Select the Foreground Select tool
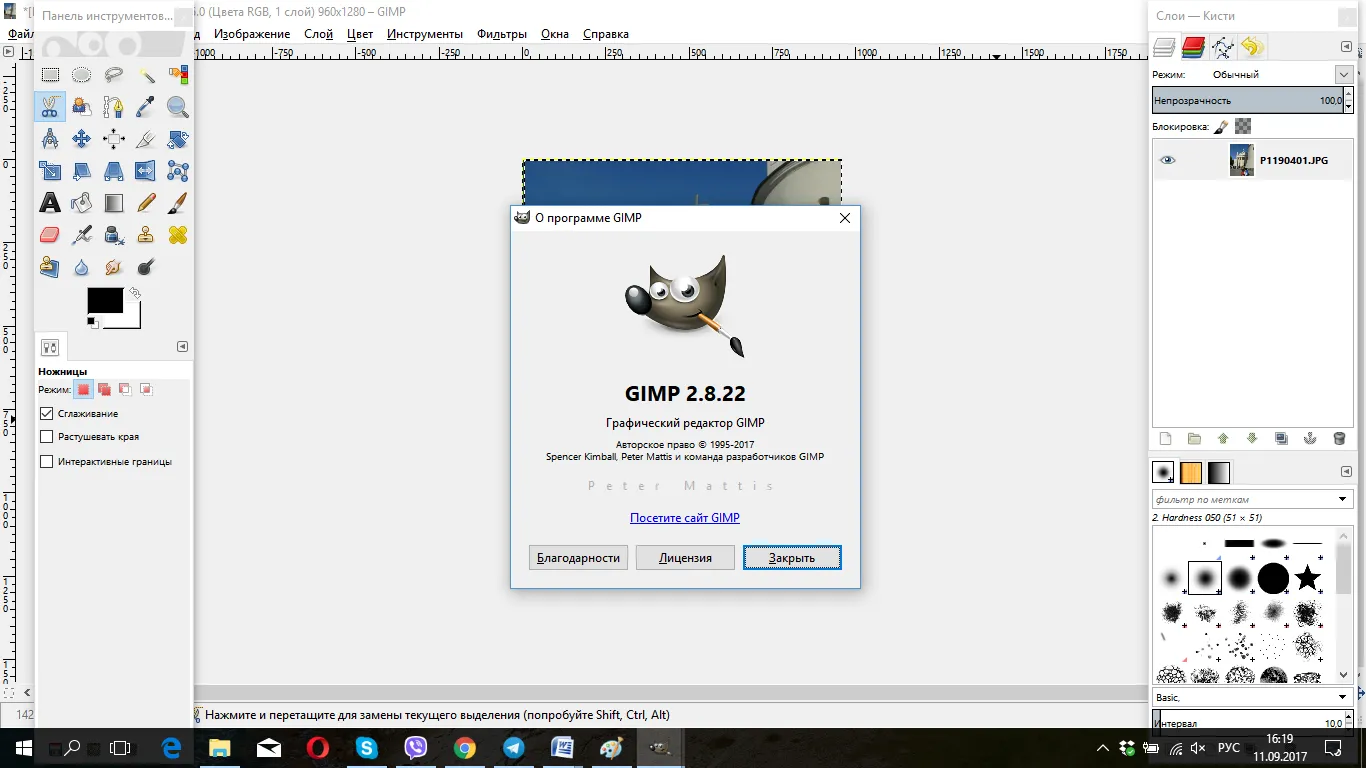Screen dimensions: 1366x768 click(82, 106)
